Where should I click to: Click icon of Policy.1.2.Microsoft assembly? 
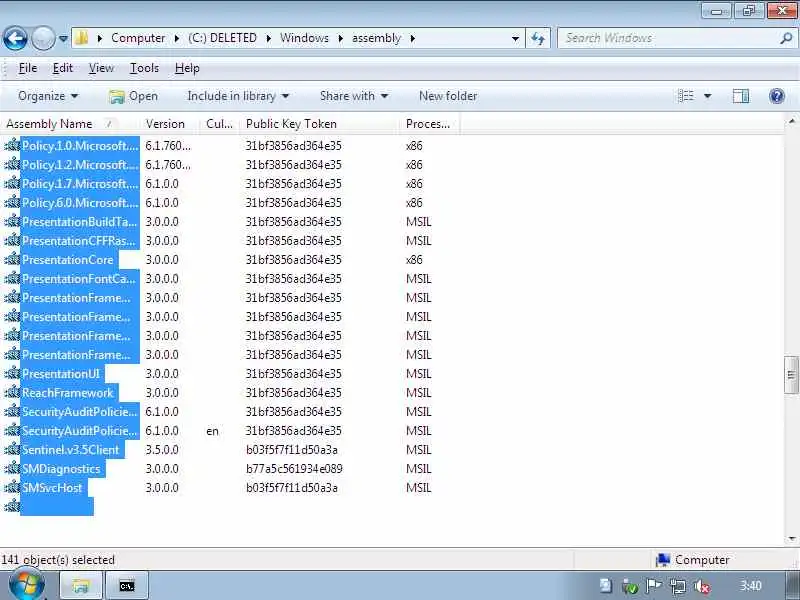[11, 165]
